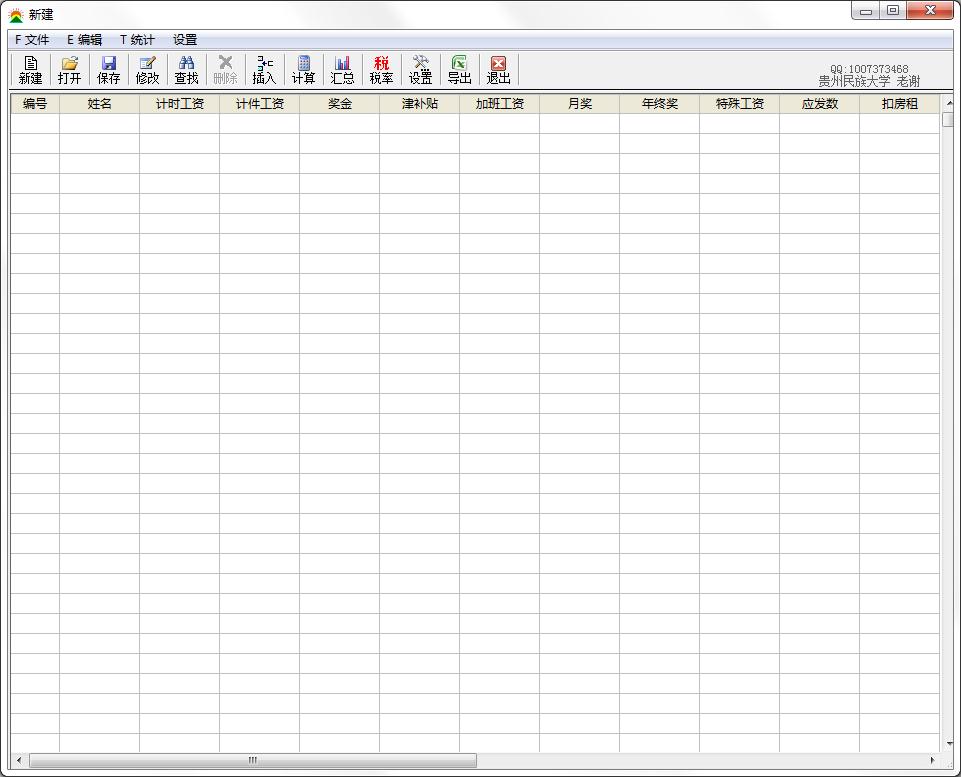Open the F 文件 menu
Viewport: 961px width, 777px height.
pos(32,40)
